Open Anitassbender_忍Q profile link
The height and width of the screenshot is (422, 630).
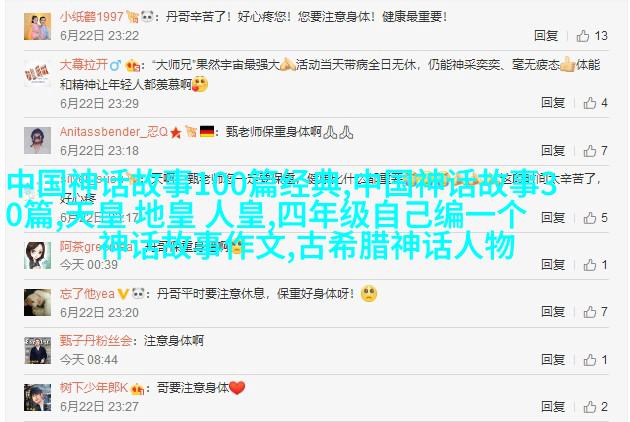pos(114,132)
